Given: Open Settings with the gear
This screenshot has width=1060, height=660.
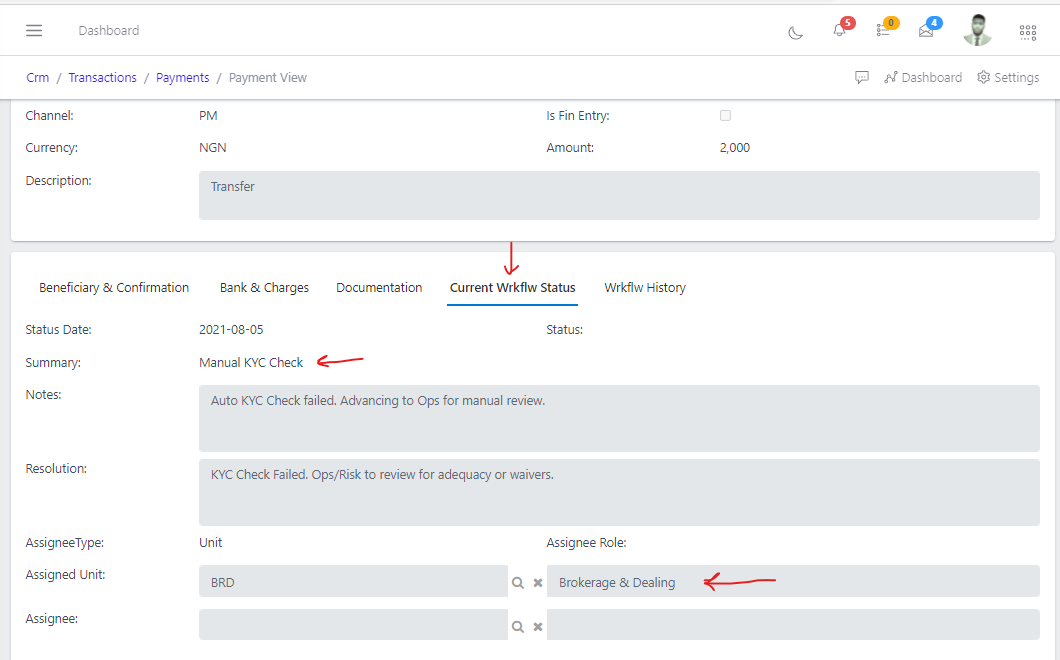Looking at the screenshot, I should click(x=1007, y=77).
